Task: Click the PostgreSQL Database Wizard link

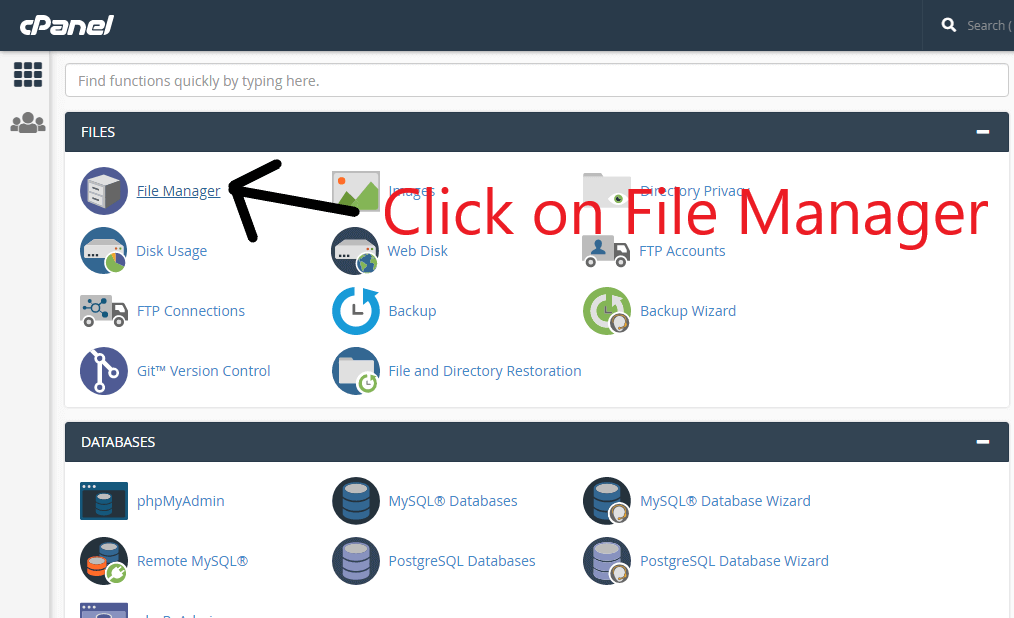Action: [x=734, y=561]
